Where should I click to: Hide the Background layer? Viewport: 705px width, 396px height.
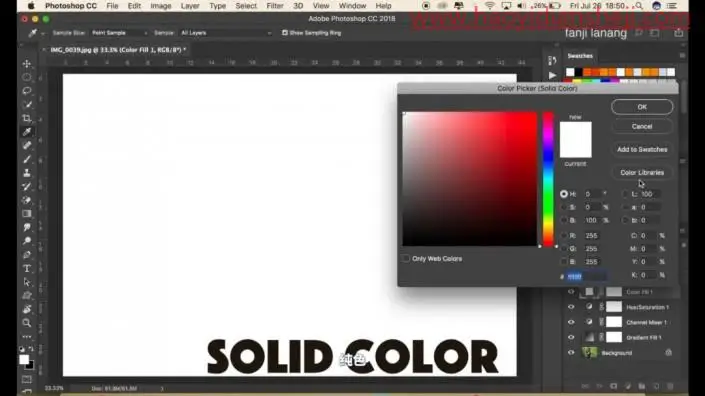pyautogui.click(x=571, y=353)
